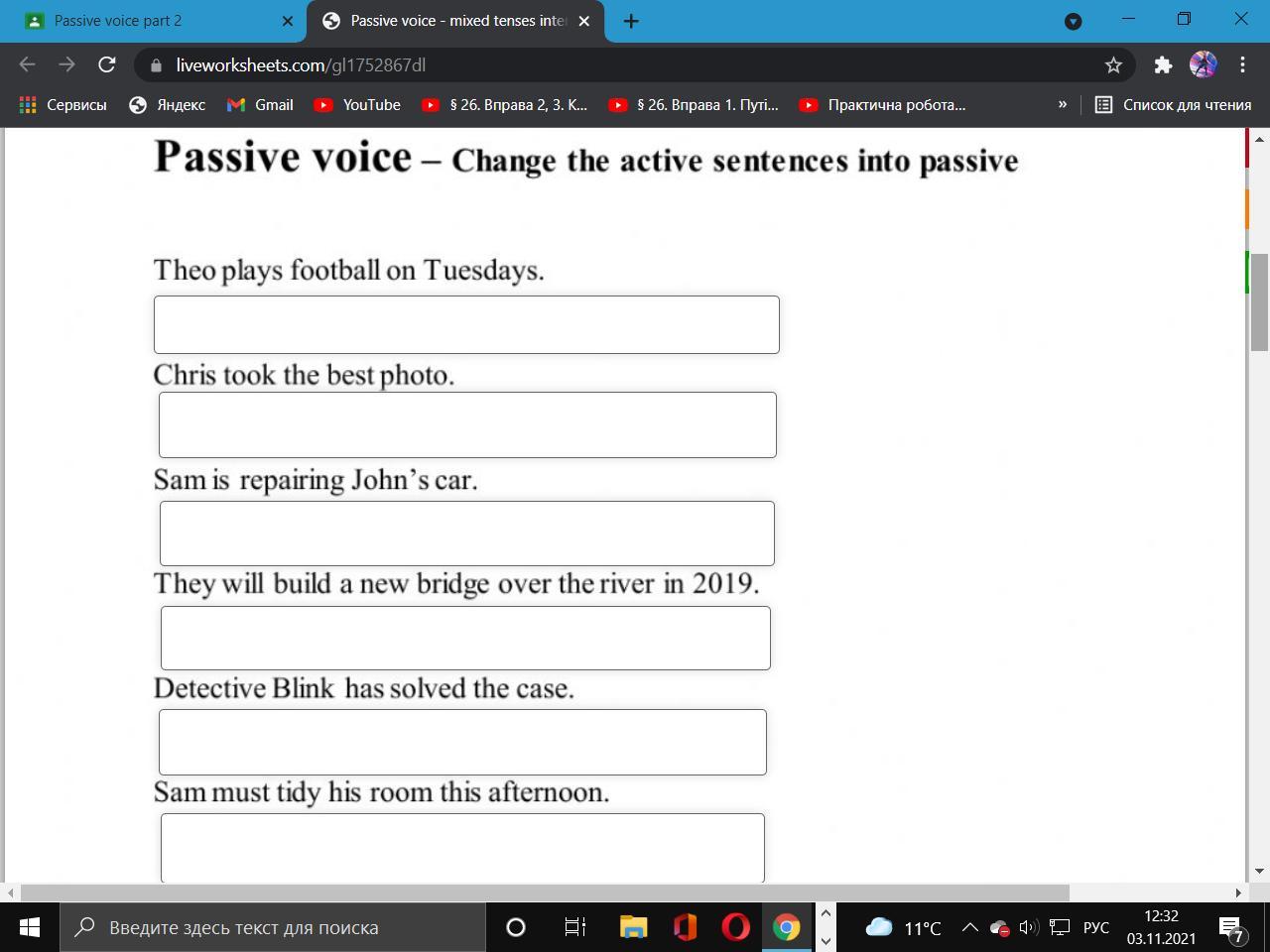1270x952 pixels.
Task: Click the OneDrive cloud tray icon
Action: pyautogui.click(x=1000, y=928)
